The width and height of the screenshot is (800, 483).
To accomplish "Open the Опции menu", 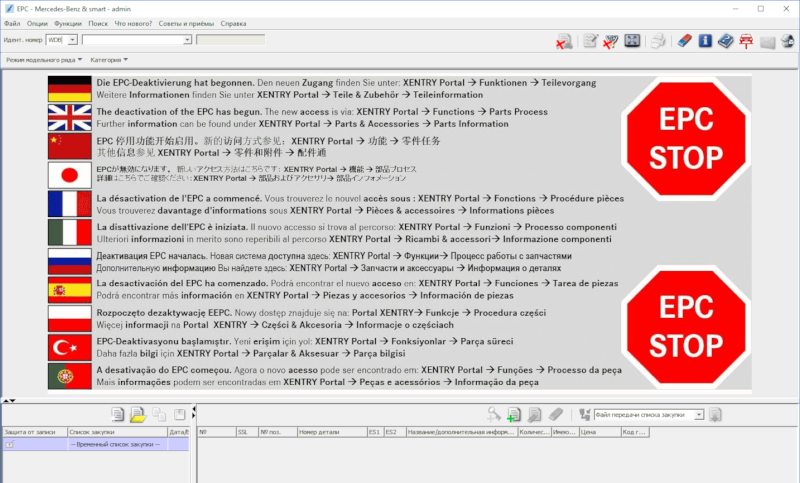I will 37,23.
